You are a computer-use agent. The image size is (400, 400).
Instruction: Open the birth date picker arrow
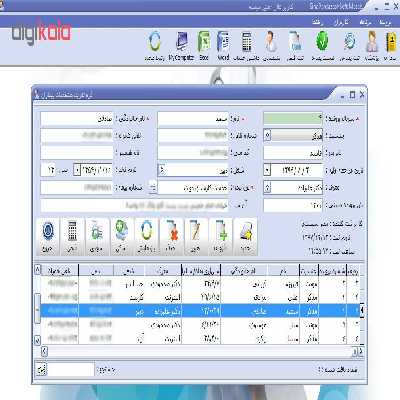pos(77,170)
